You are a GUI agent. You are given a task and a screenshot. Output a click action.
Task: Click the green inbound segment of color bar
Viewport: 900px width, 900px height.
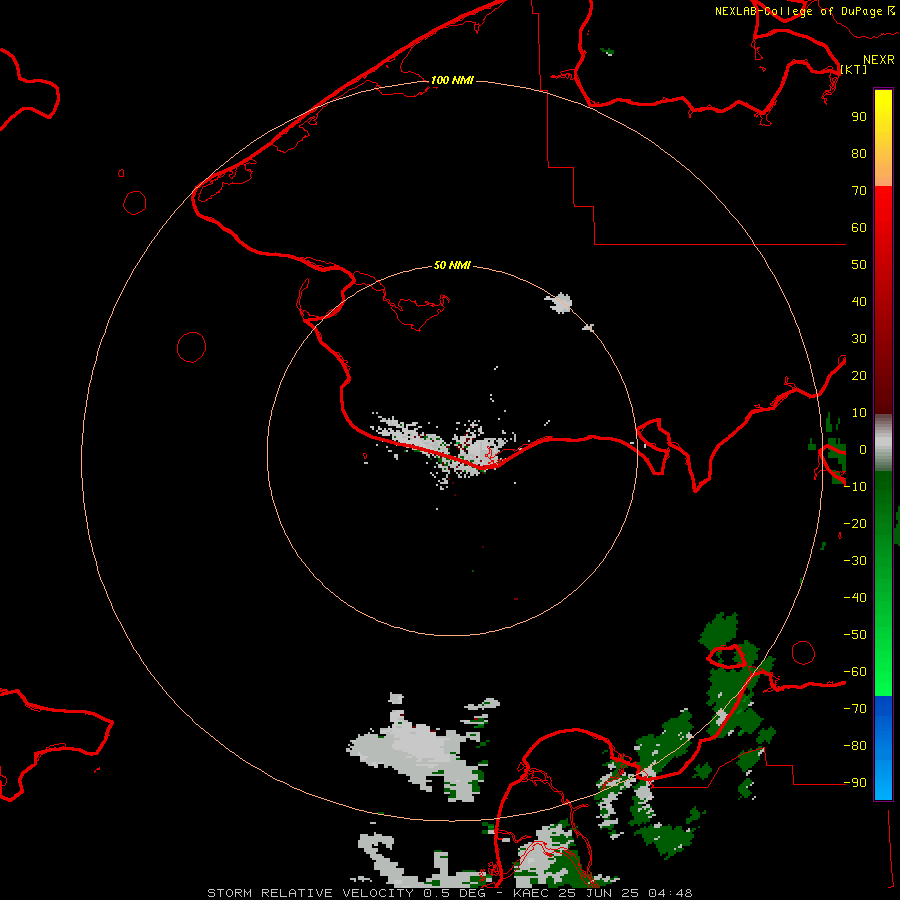[x=883, y=583]
